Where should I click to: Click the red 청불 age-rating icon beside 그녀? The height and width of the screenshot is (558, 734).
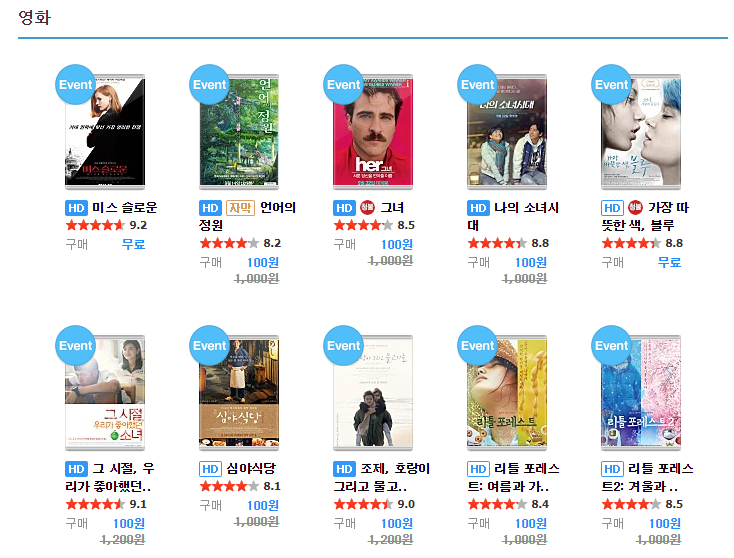coord(367,207)
